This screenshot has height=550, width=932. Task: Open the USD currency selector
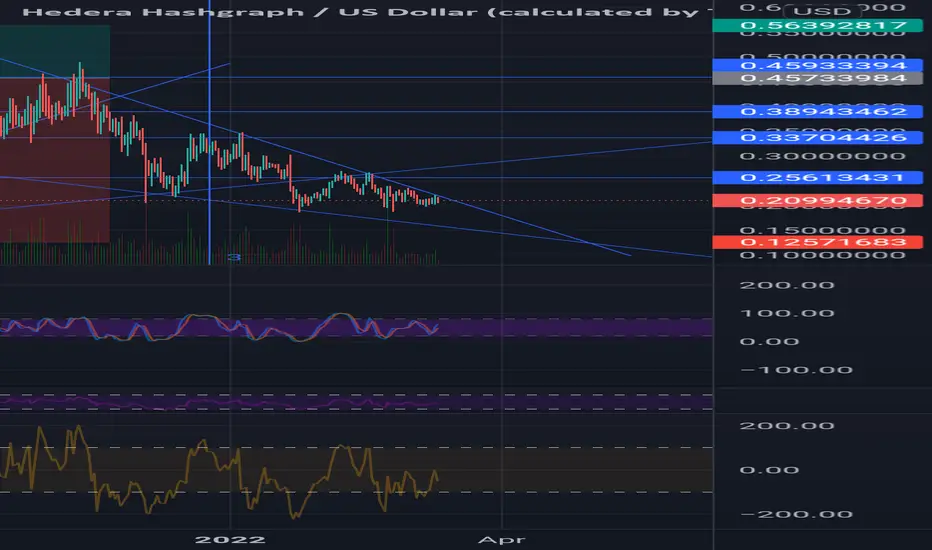pos(823,11)
